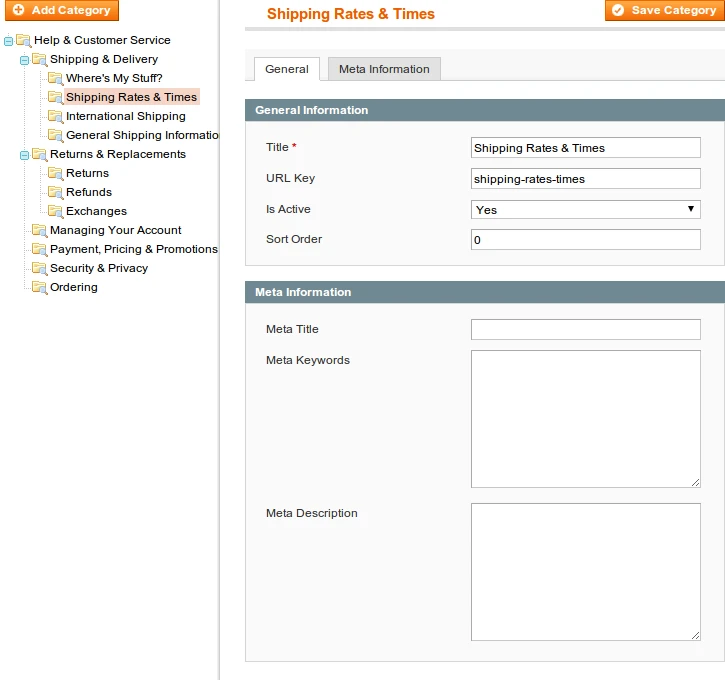Collapse the Help & Customer Service root node
Image resolution: width=725 pixels, height=680 pixels.
coord(9,41)
